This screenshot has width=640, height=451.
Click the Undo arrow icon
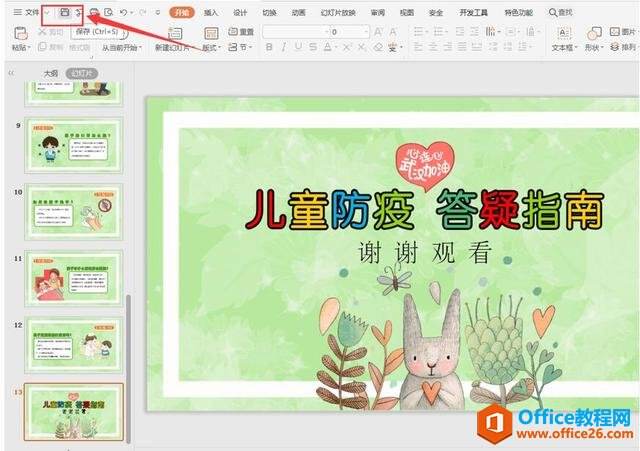[x=123, y=13]
